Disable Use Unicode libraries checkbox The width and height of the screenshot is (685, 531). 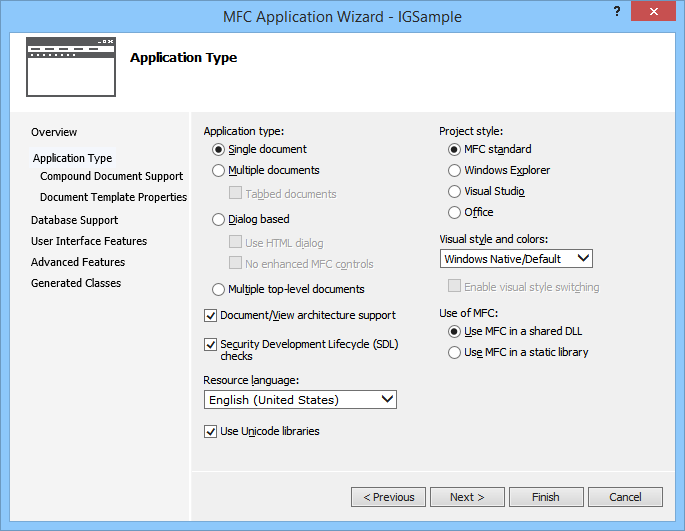211,432
